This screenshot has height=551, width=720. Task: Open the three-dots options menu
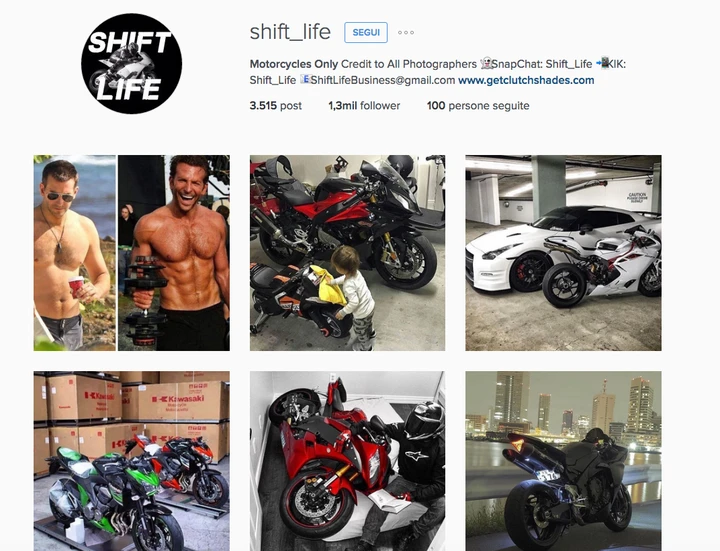pyautogui.click(x=405, y=33)
